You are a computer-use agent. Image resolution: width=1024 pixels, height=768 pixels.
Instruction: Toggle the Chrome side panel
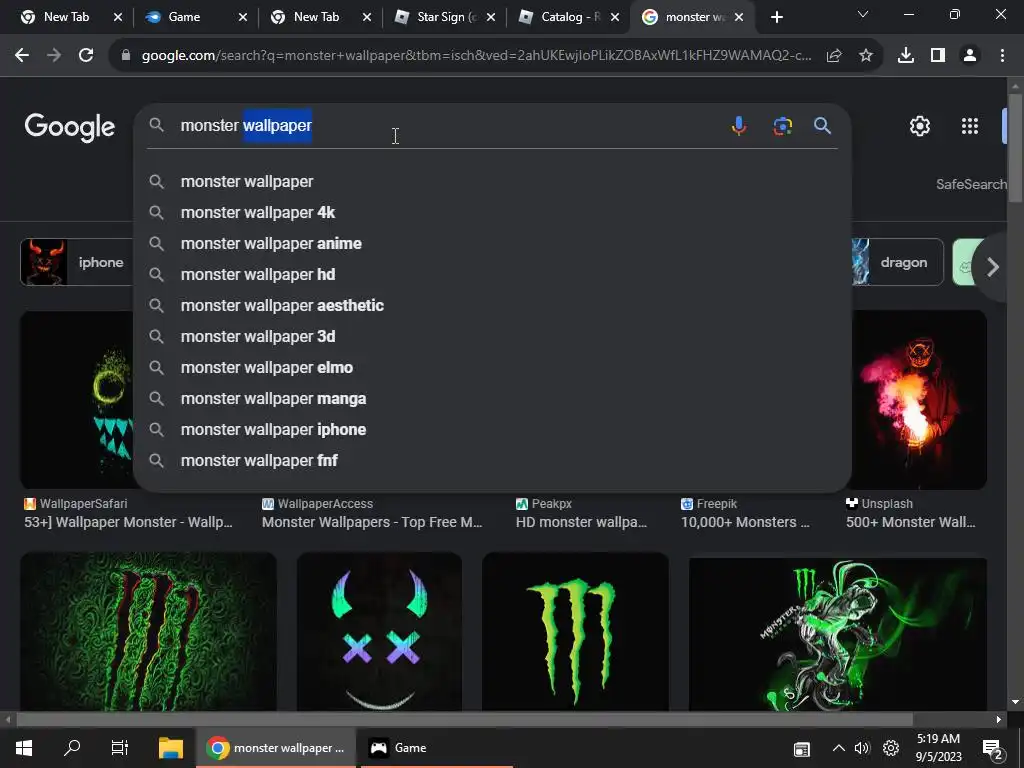[938, 56]
